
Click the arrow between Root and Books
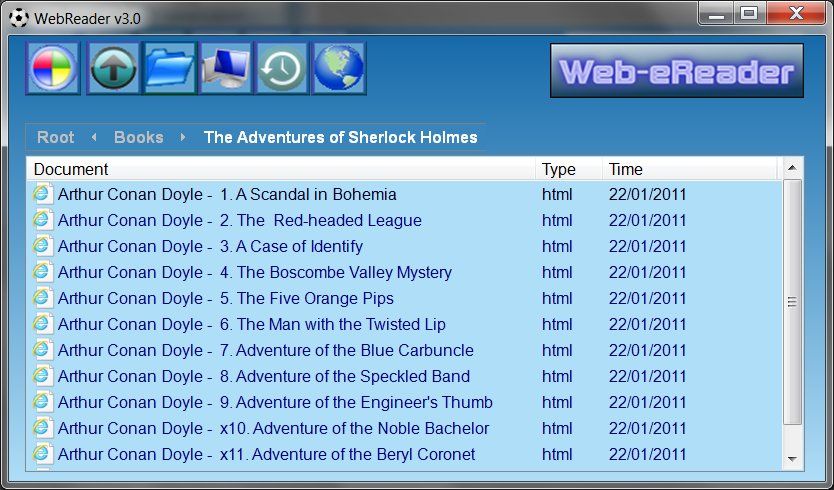[x=94, y=137]
